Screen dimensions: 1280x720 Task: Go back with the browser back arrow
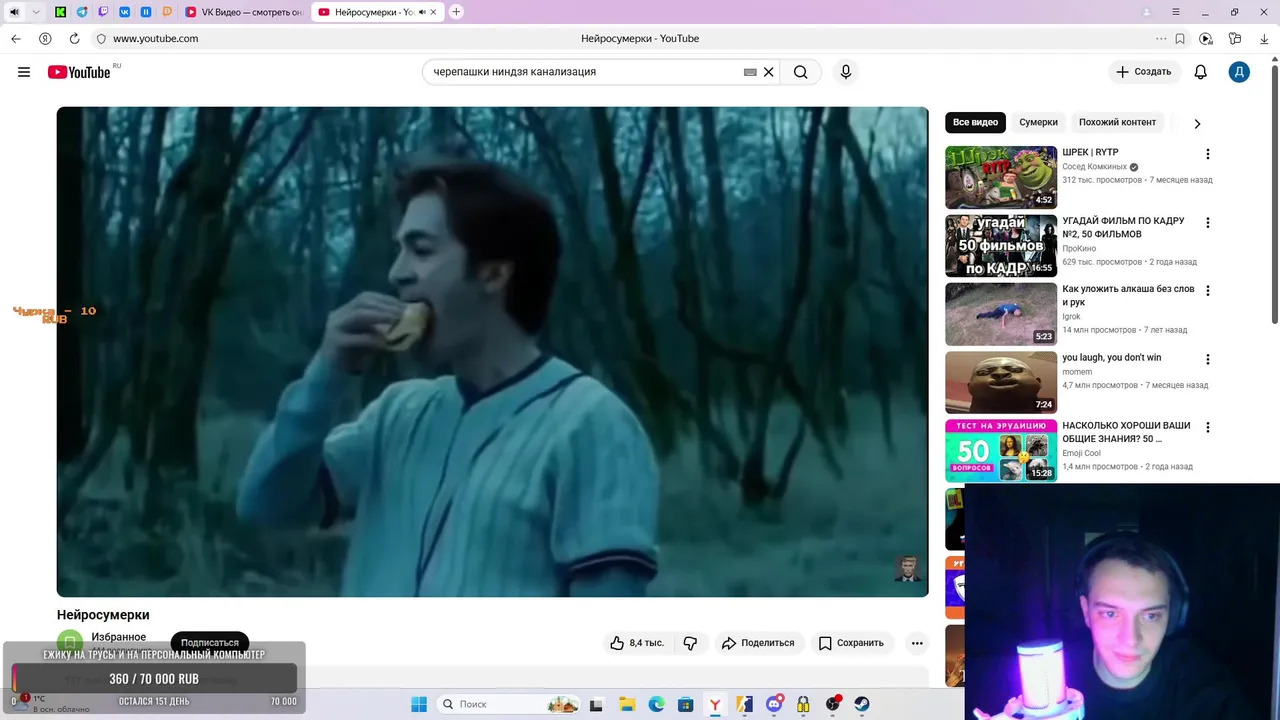[x=16, y=38]
